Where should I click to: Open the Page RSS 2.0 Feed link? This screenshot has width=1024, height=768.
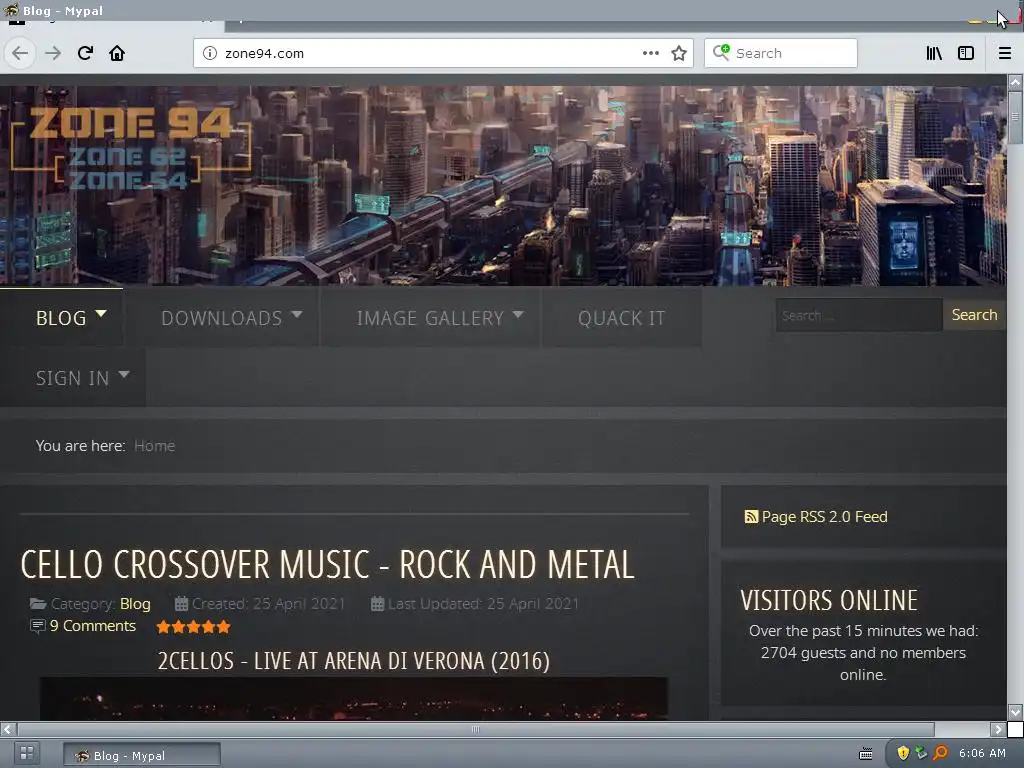pyautogui.click(x=824, y=517)
